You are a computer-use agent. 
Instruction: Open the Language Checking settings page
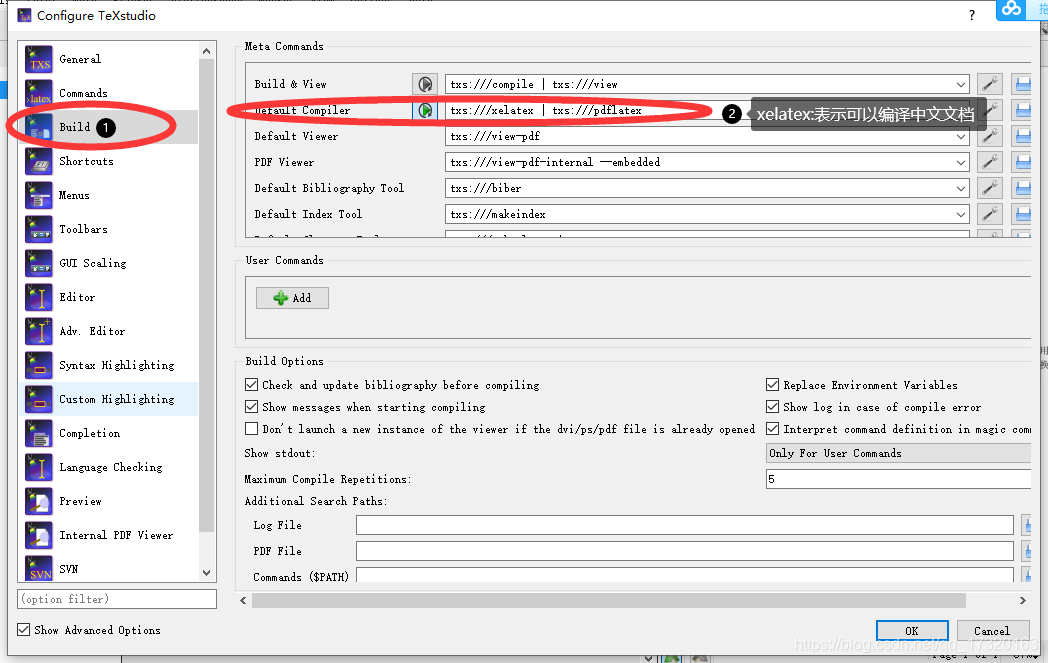(110, 467)
